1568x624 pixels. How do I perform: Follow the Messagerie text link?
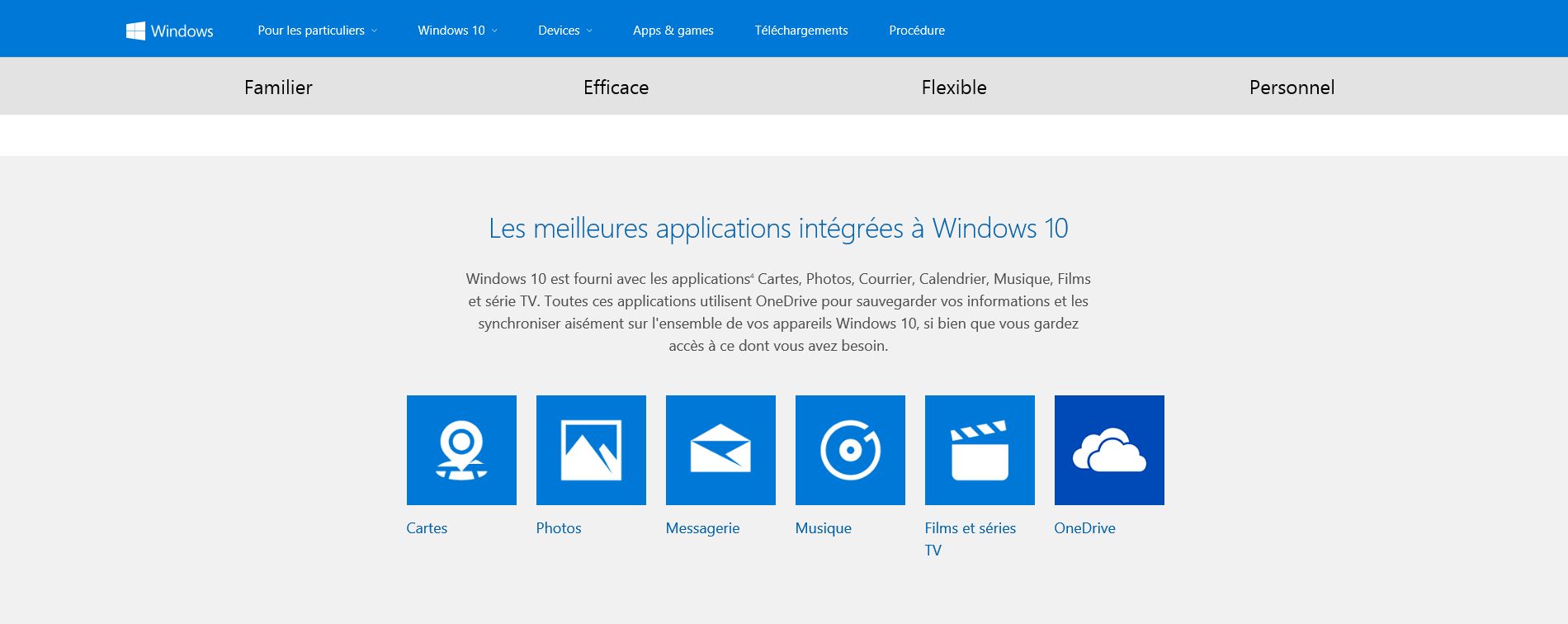point(702,528)
